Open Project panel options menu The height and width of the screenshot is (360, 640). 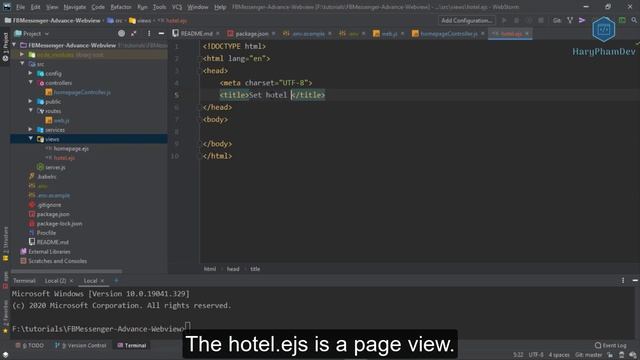click(149, 33)
